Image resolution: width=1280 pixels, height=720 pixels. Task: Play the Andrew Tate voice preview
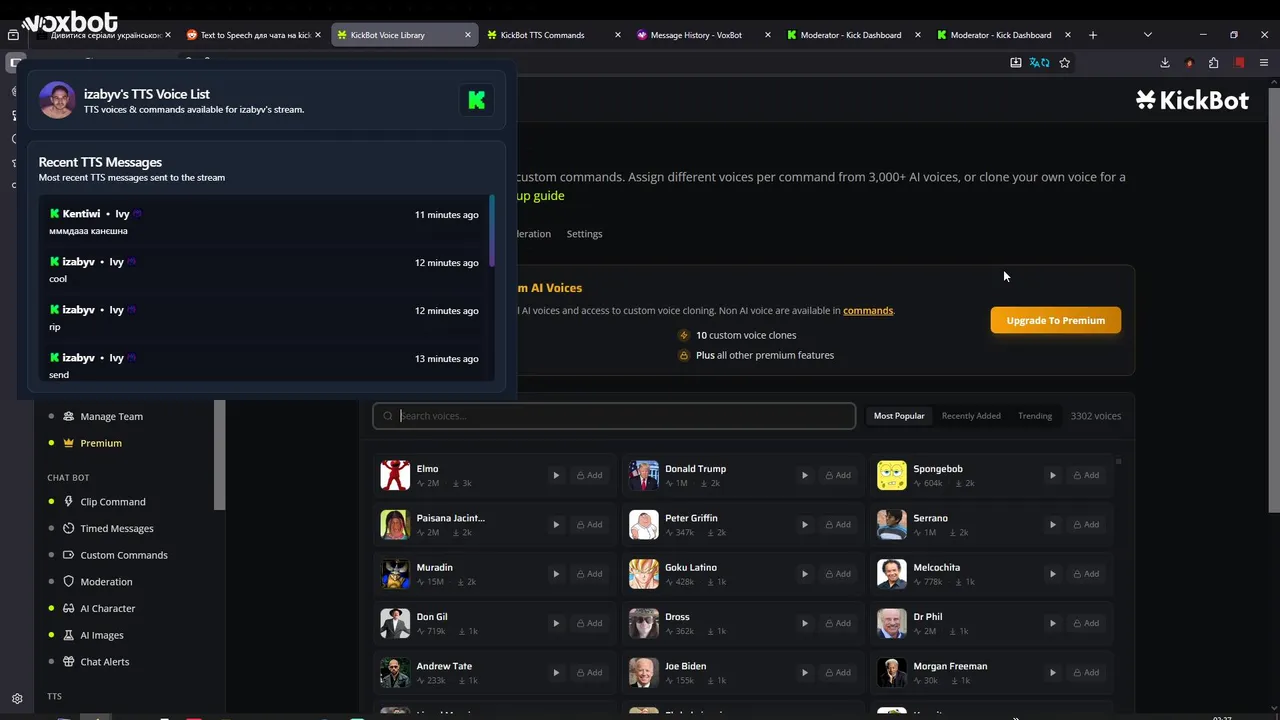click(x=556, y=672)
